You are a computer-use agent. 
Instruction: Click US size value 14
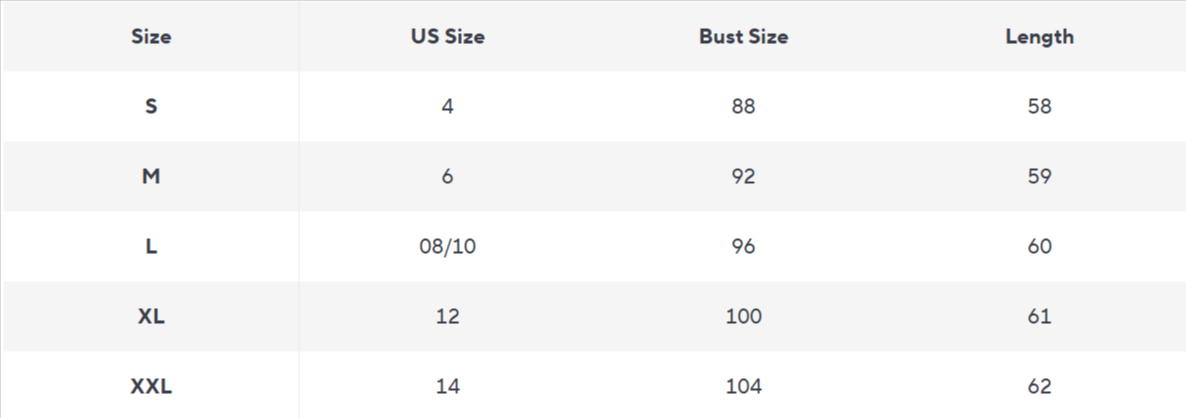click(x=447, y=386)
